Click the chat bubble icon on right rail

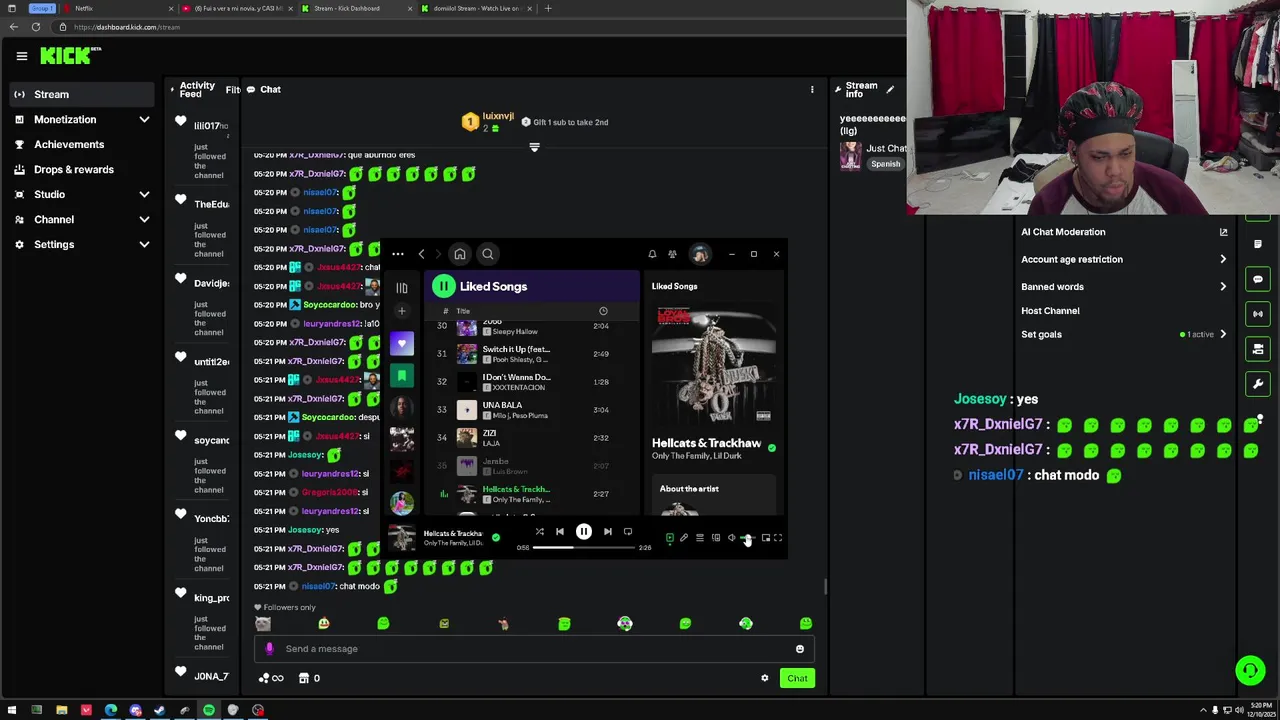click(x=1258, y=279)
